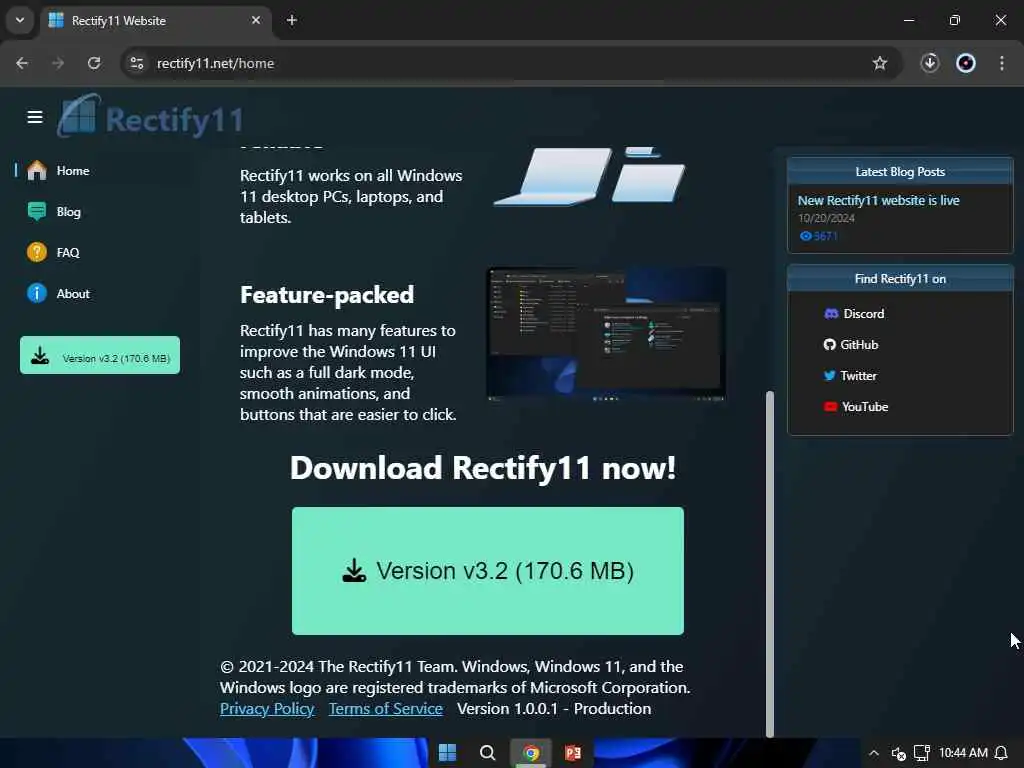Open the Windows Start button
This screenshot has width=1024, height=768.
coord(447,753)
